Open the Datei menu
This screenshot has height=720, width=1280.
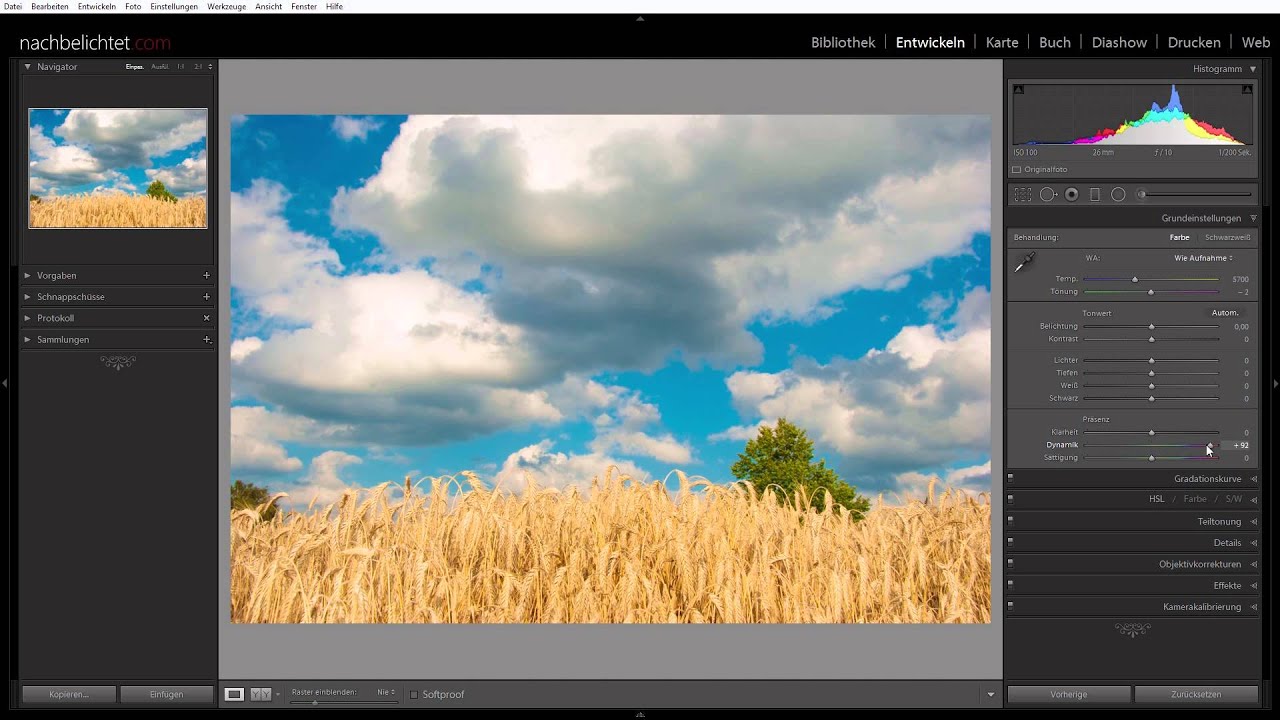pyautogui.click(x=13, y=6)
